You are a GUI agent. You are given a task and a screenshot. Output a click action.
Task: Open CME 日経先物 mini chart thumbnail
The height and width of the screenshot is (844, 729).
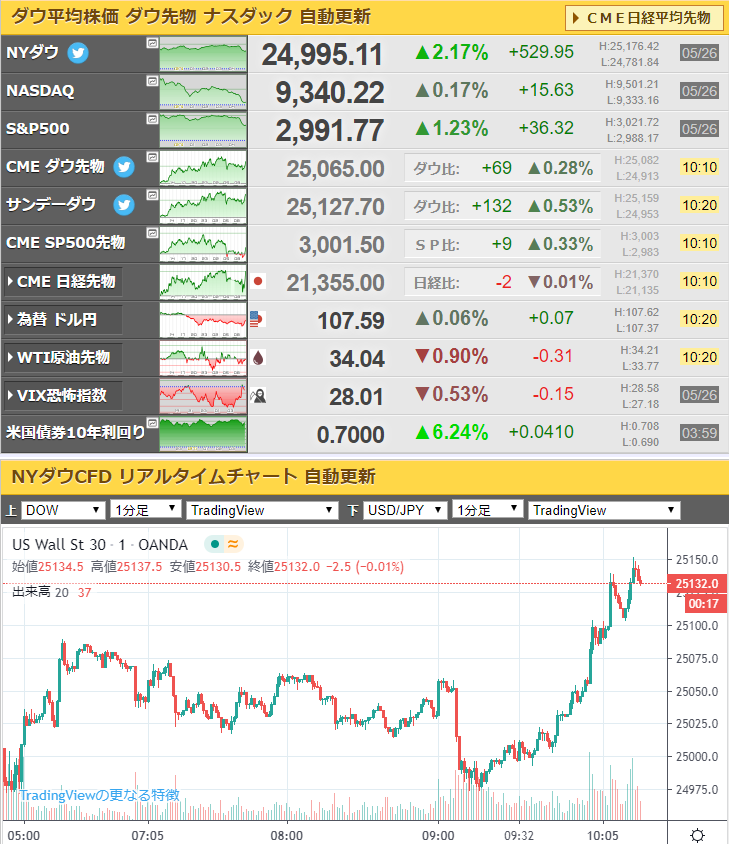coord(203,282)
